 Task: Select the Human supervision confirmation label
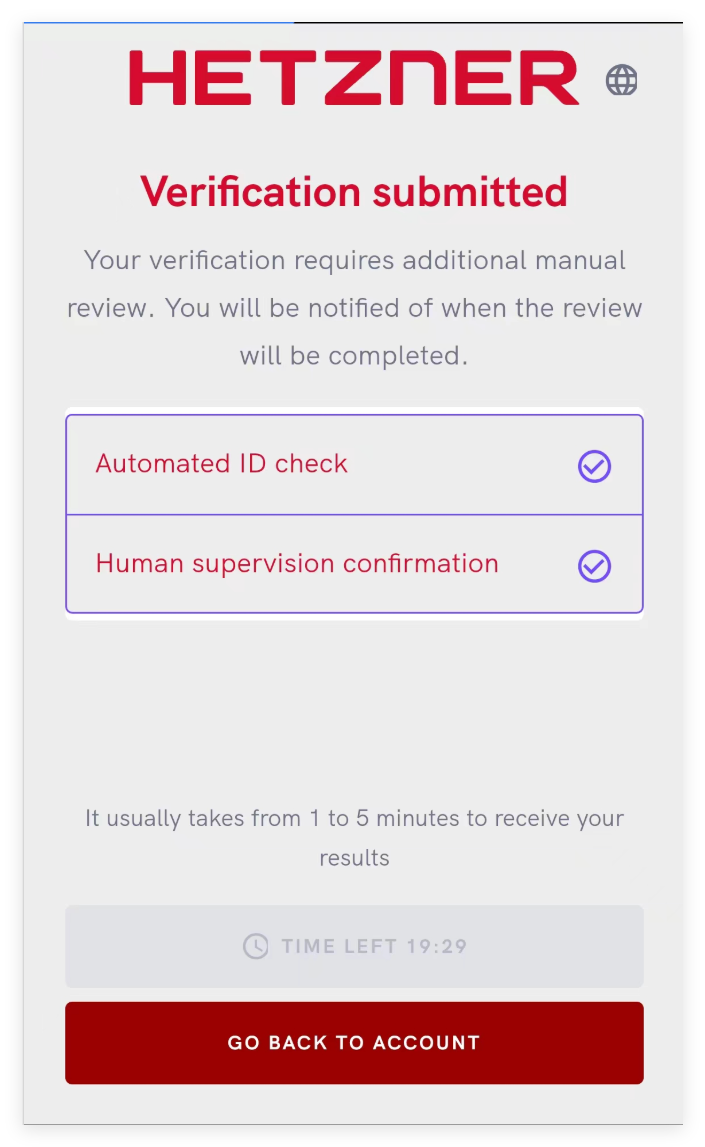[297, 564]
